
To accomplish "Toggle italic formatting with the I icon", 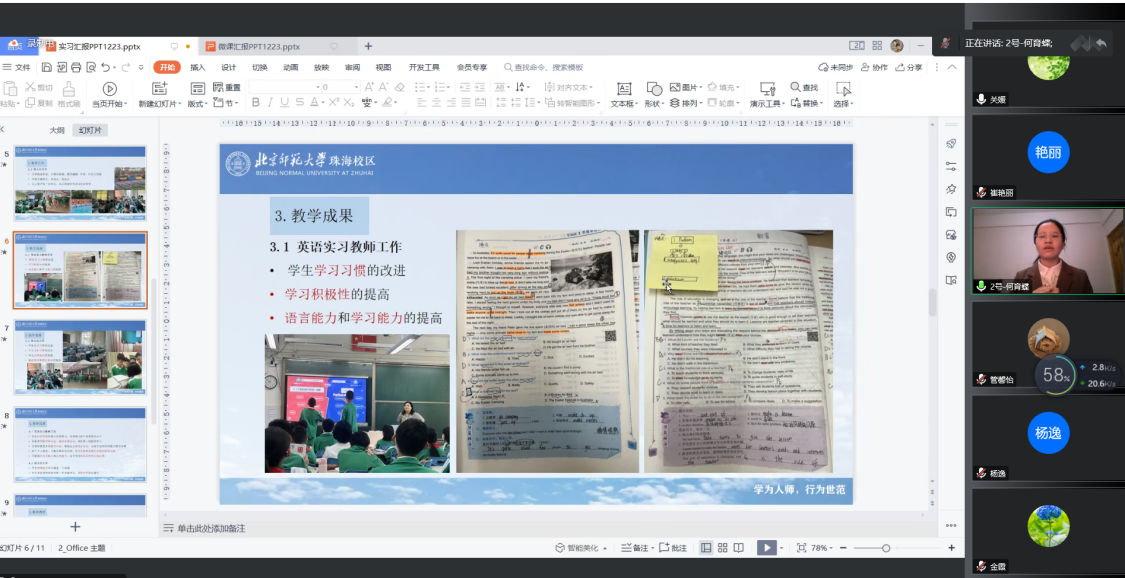I will point(268,101).
